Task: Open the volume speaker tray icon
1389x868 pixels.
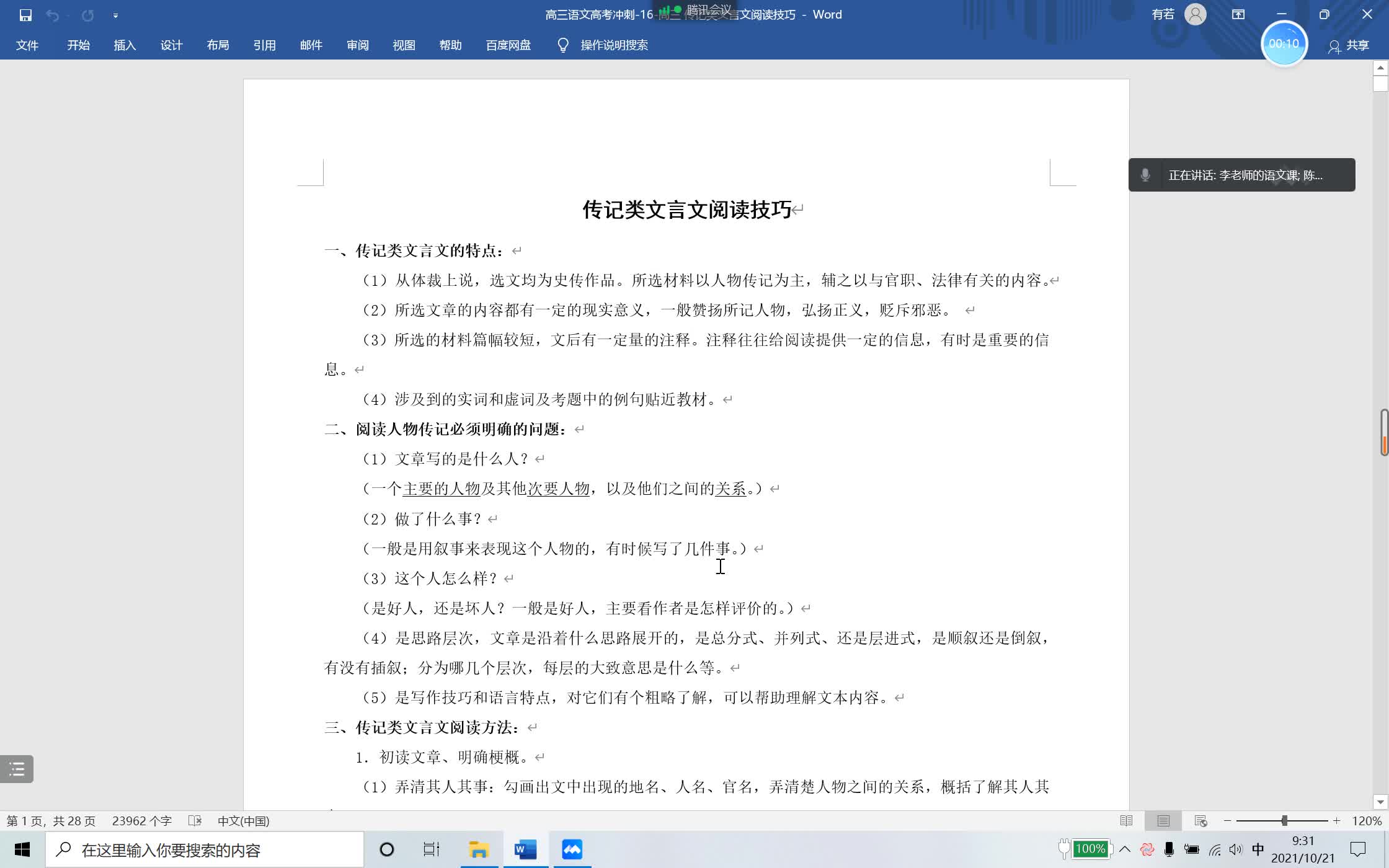Action: point(1236,849)
